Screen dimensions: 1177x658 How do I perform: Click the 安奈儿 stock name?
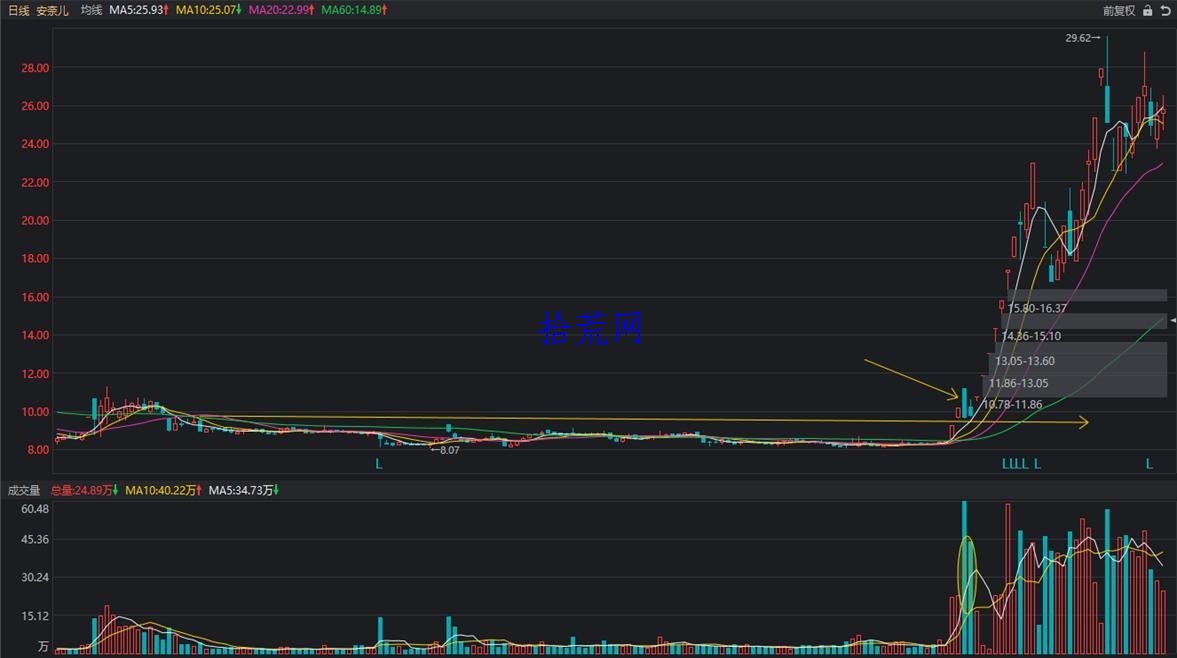53,11
